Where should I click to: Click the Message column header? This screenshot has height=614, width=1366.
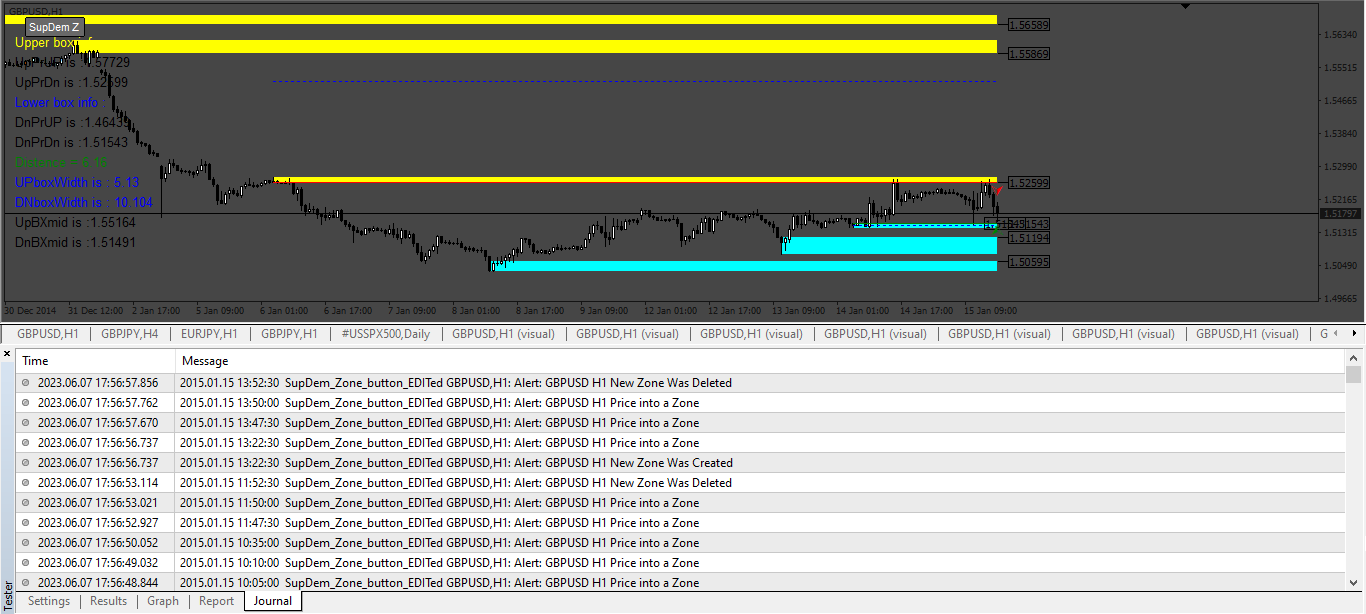(x=760, y=361)
